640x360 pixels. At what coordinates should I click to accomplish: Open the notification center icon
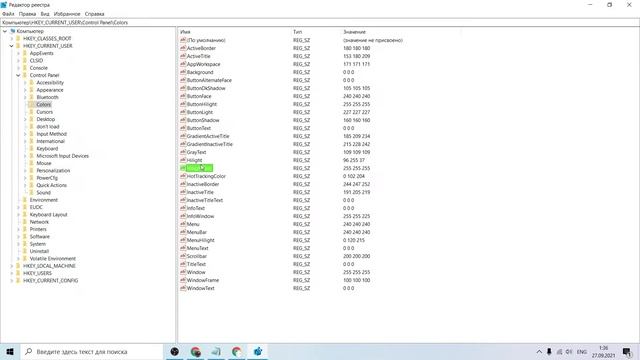(627, 351)
